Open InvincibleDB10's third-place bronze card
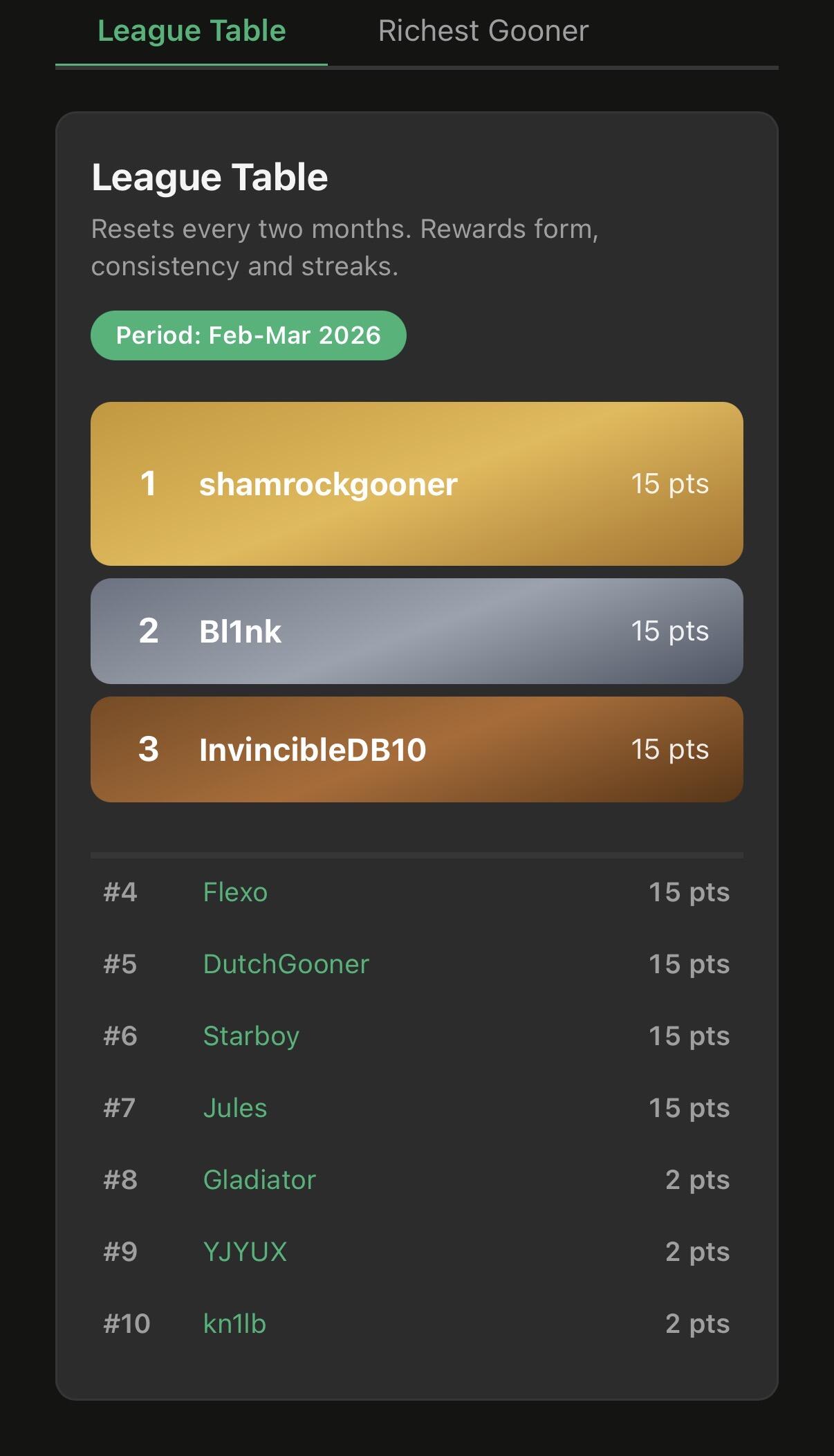Screen dimensions: 834x1456 416,749
